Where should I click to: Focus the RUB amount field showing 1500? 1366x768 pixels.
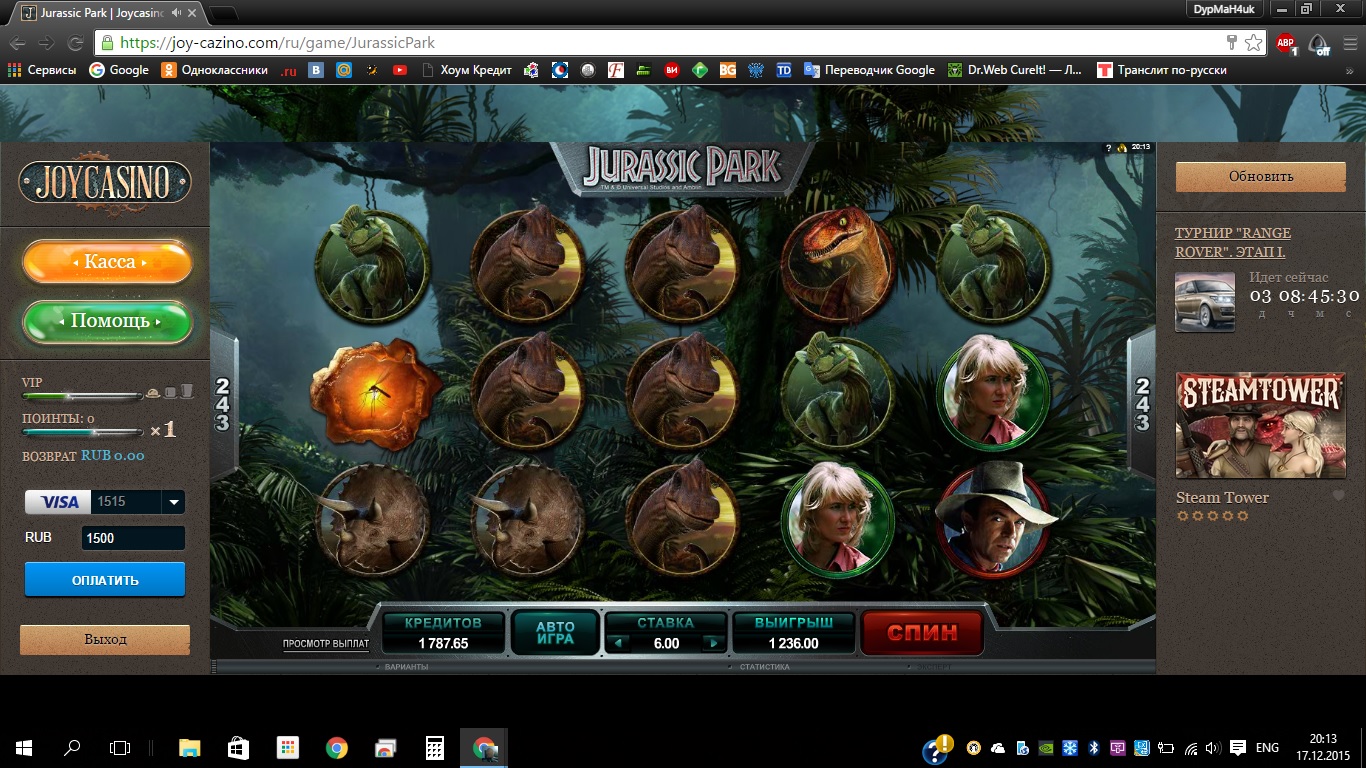tap(133, 538)
